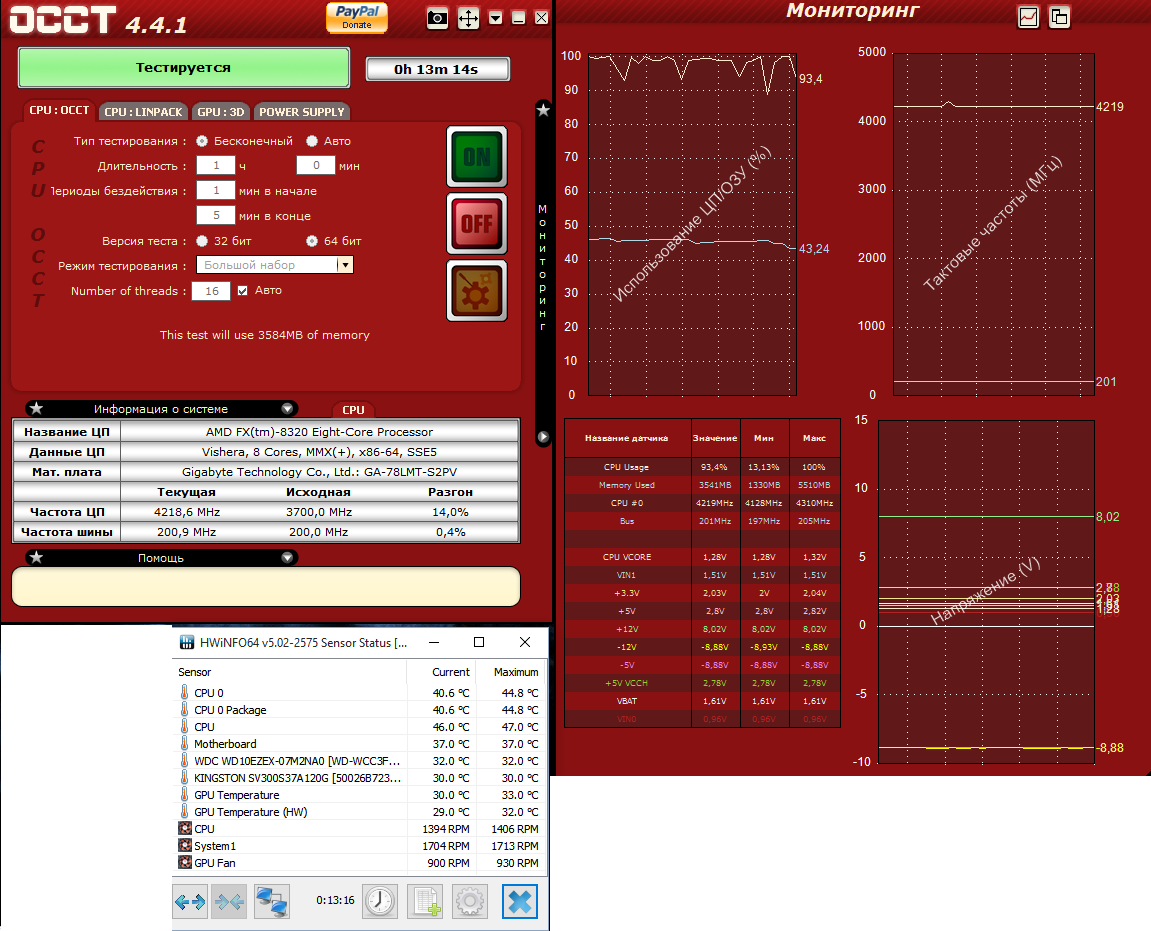Open the POWER SUPPLY tab
1151x931 pixels.
coord(302,112)
